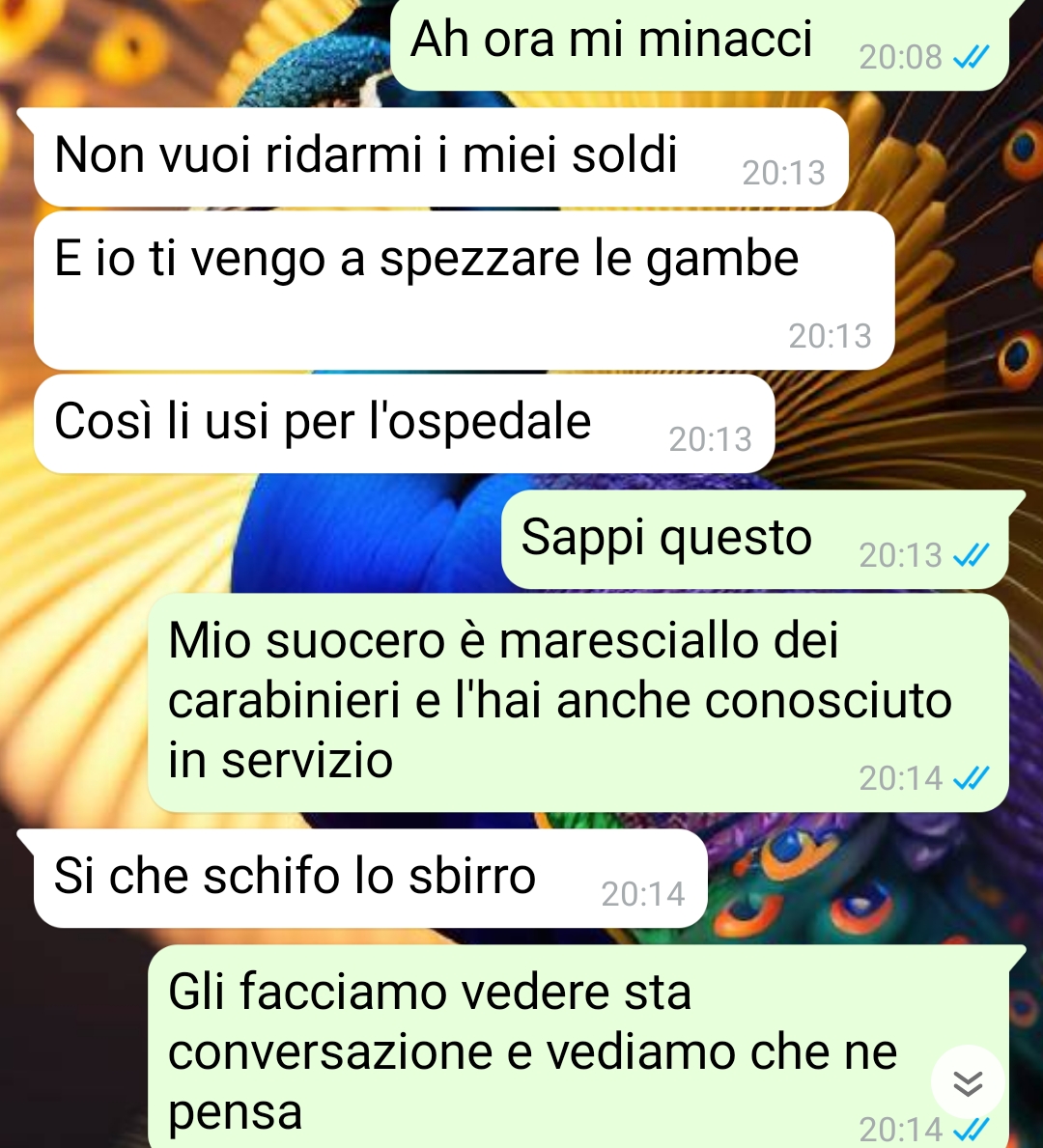Select message 'Mio suocero è maresciallo dei carabinieri'

[x=578, y=703]
